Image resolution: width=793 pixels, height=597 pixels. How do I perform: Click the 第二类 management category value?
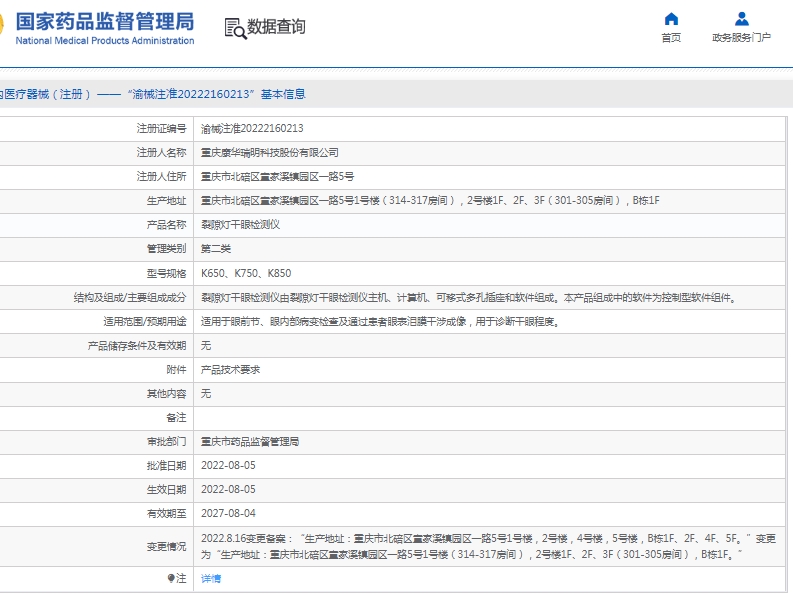tap(216, 249)
